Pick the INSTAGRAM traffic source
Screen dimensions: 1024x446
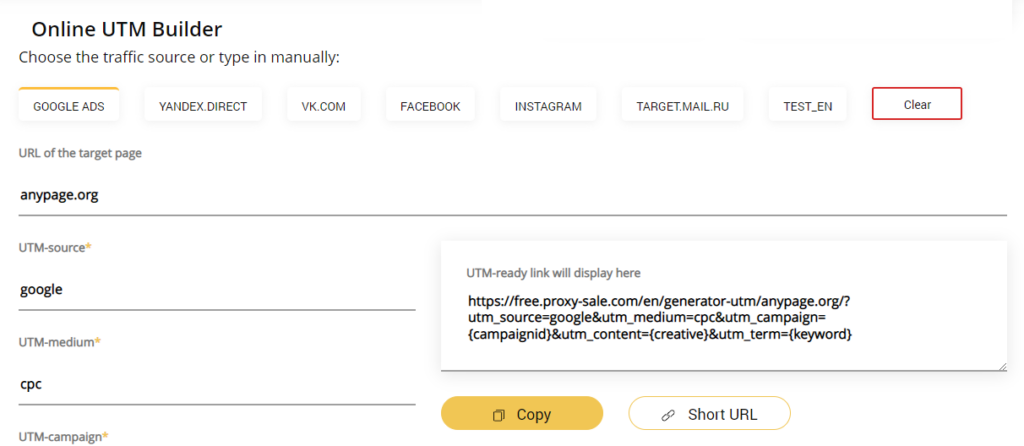tap(548, 104)
